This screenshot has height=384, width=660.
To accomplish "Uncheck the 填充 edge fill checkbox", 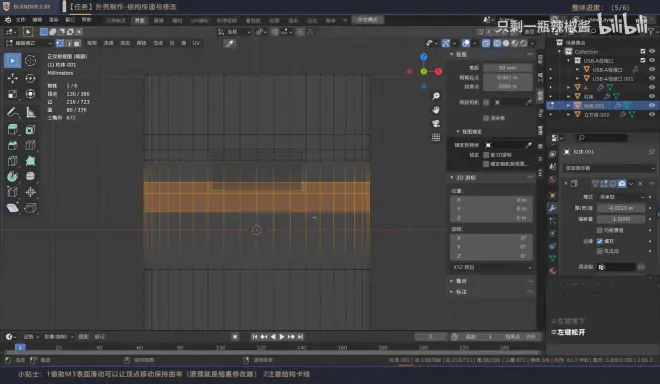I will [x=600, y=241].
